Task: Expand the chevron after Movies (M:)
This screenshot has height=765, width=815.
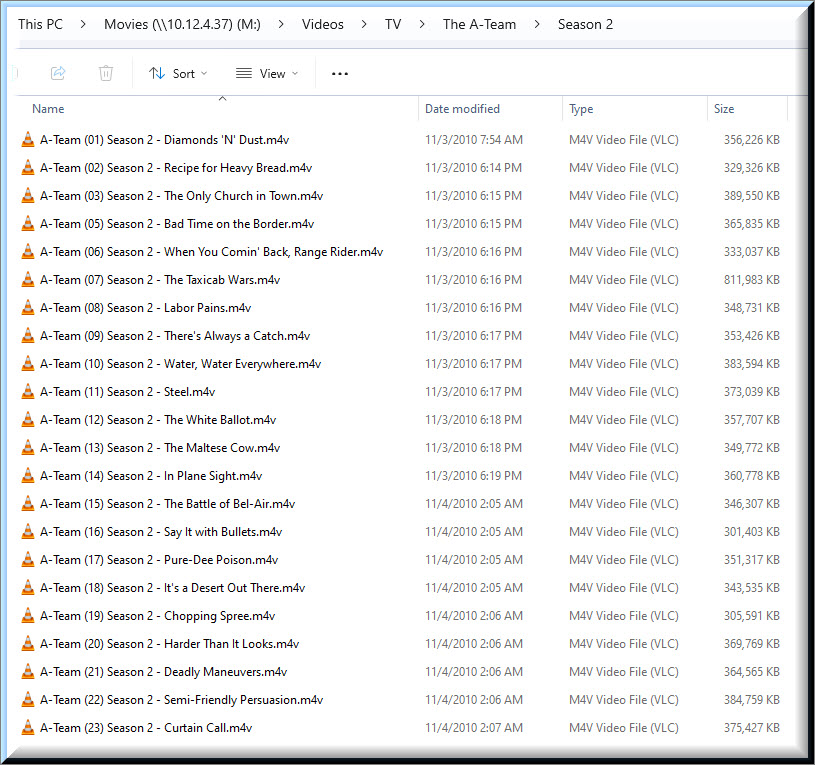Action: pos(281,24)
